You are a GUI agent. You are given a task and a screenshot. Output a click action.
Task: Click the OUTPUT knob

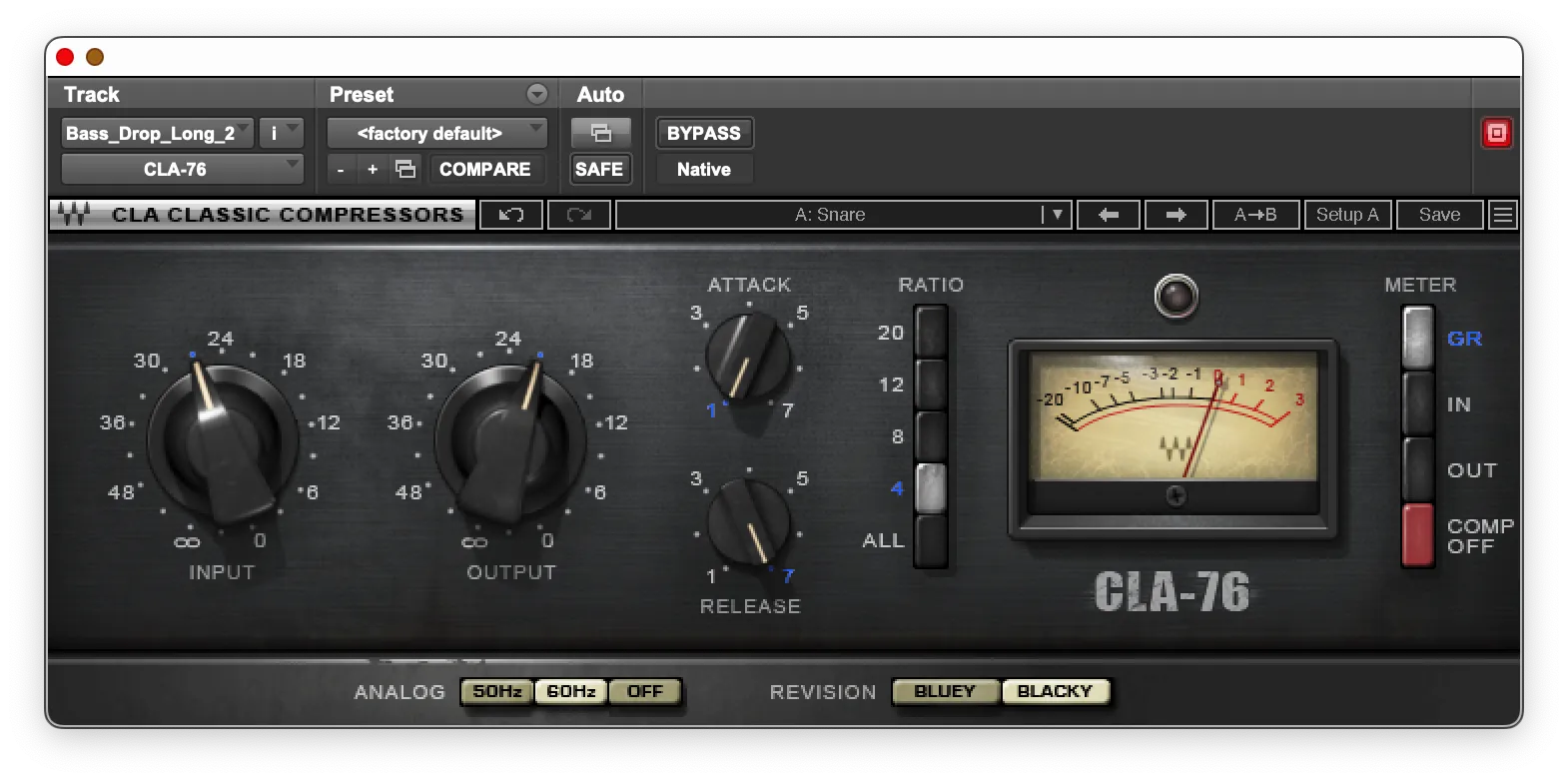click(509, 440)
